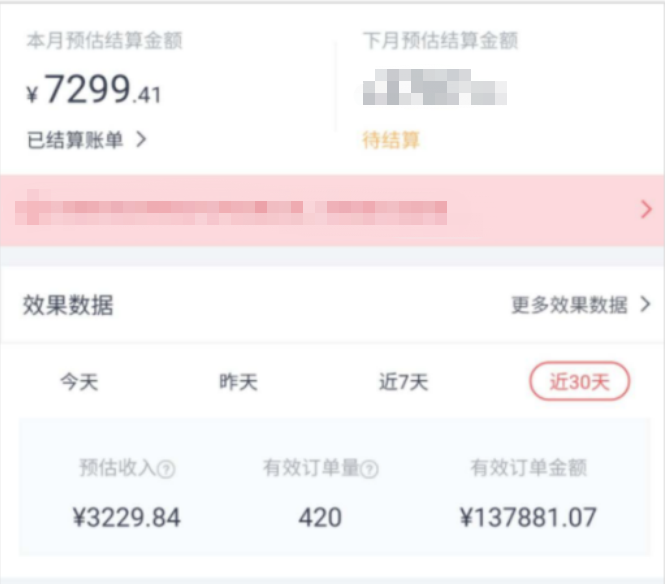The image size is (665, 584).
Task: Click the ¥7299.41 settlement amount
Action: click(x=94, y=89)
